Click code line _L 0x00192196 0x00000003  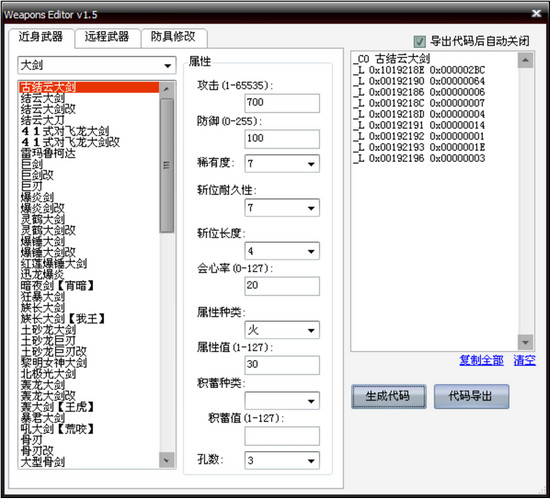tap(419, 159)
